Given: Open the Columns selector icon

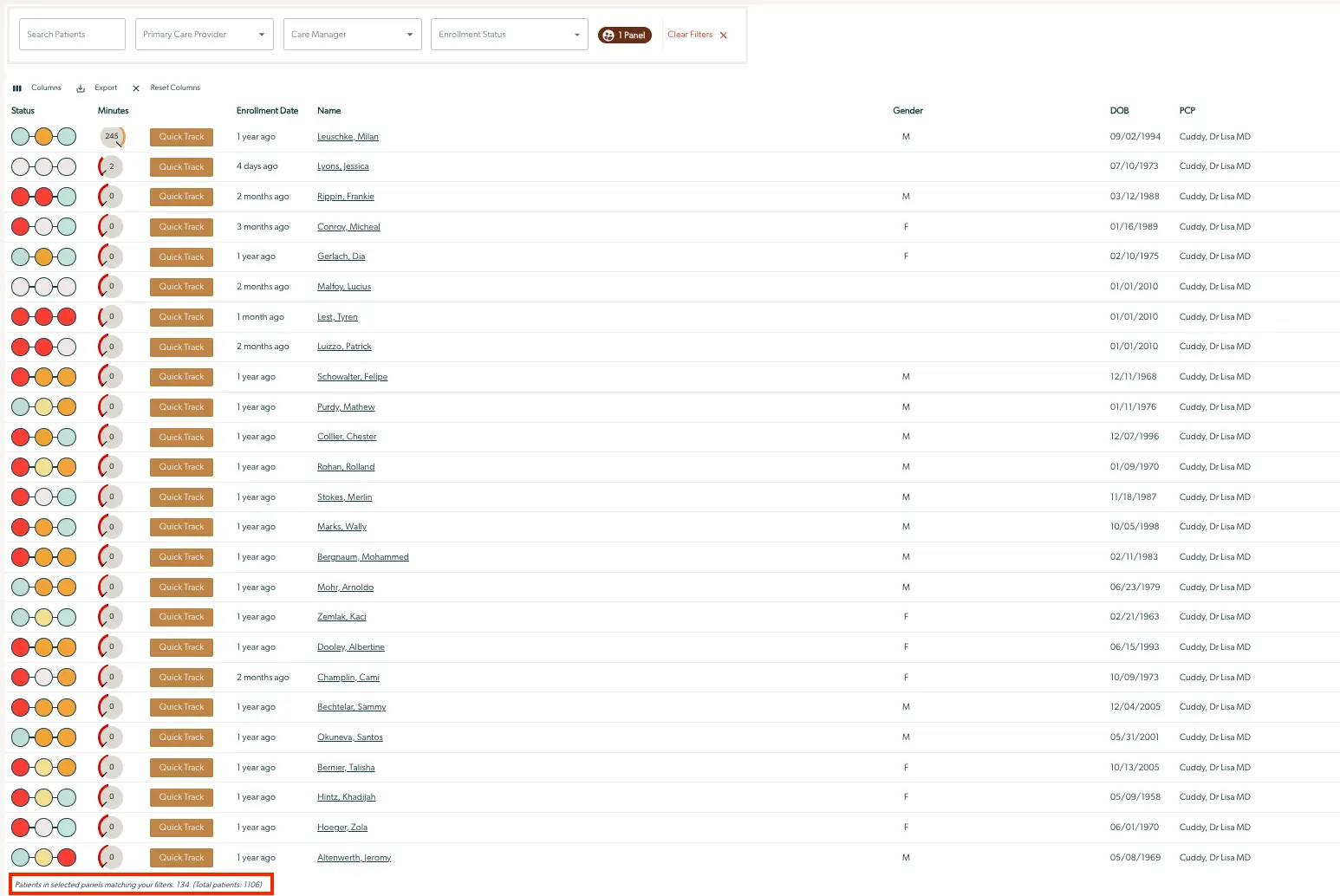Looking at the screenshot, I should coord(16,88).
